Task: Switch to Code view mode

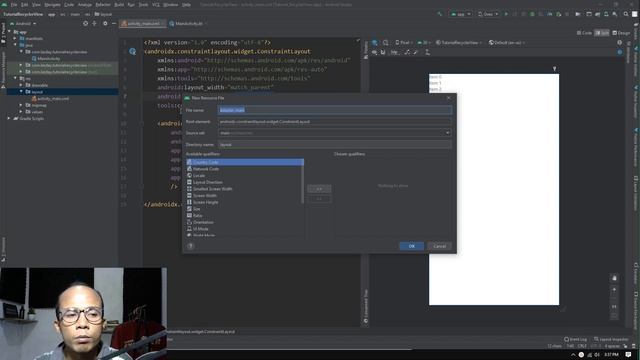Action: (584, 33)
